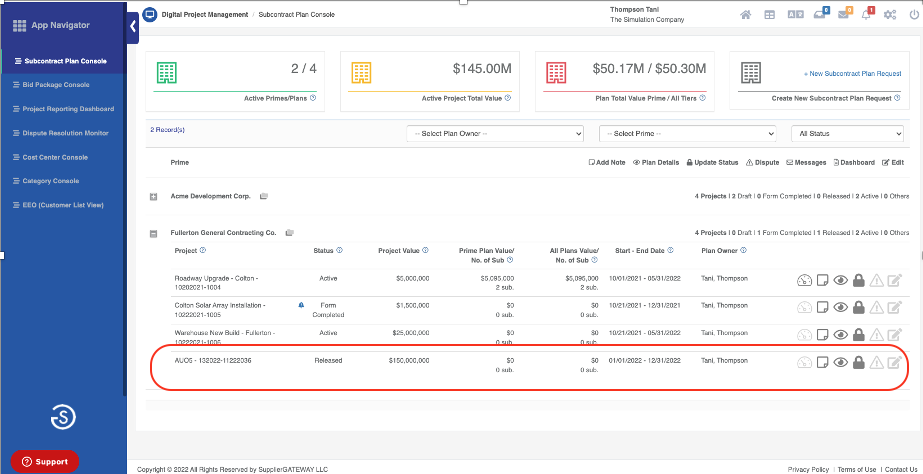Image resolution: width=923 pixels, height=474 pixels.
Task: Click help icon next to Plan Total Value
Action: [x=703, y=98]
